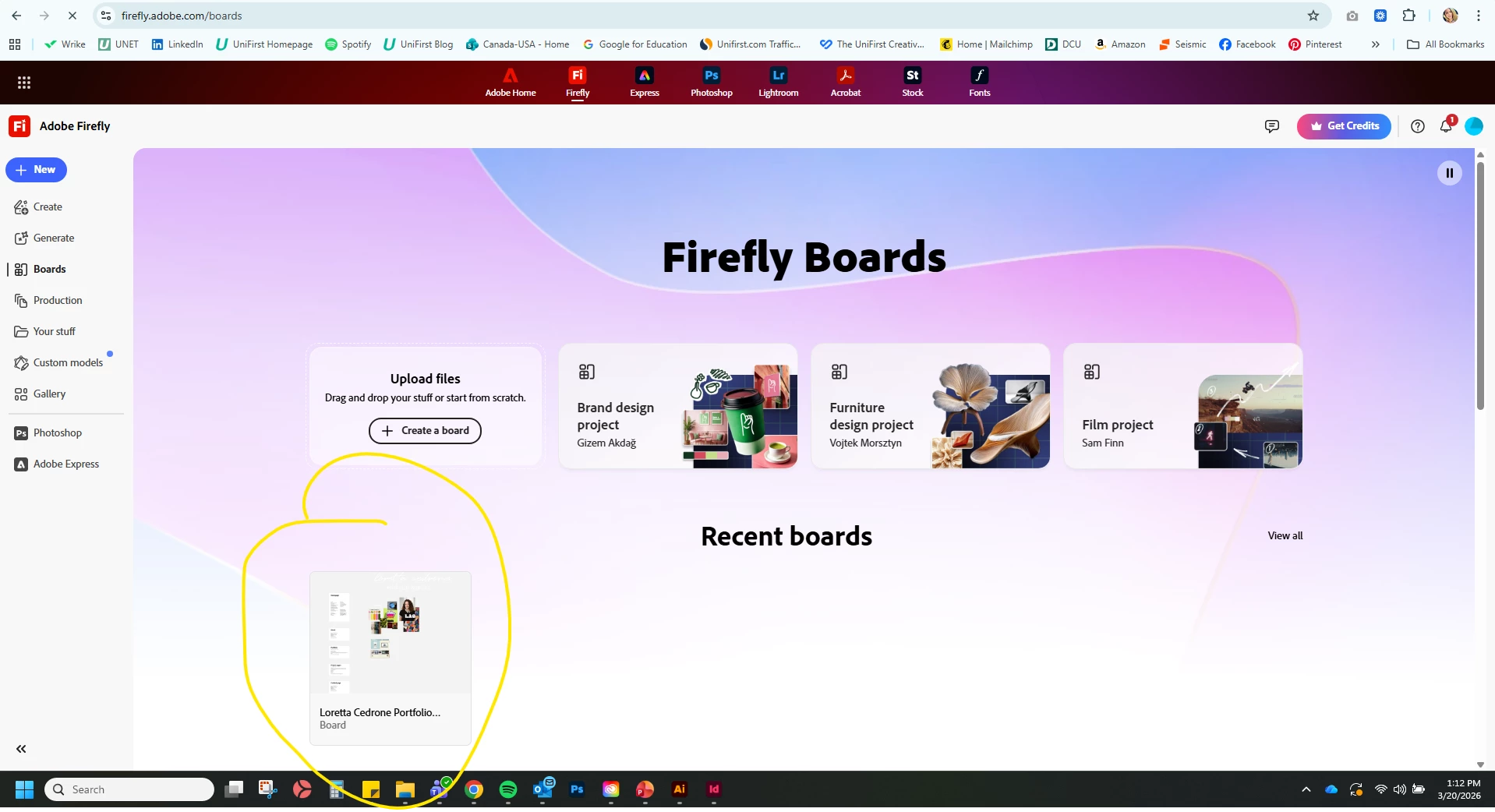Open the Pinterest bookmark
This screenshot has height=812, width=1495.
[x=1315, y=44]
